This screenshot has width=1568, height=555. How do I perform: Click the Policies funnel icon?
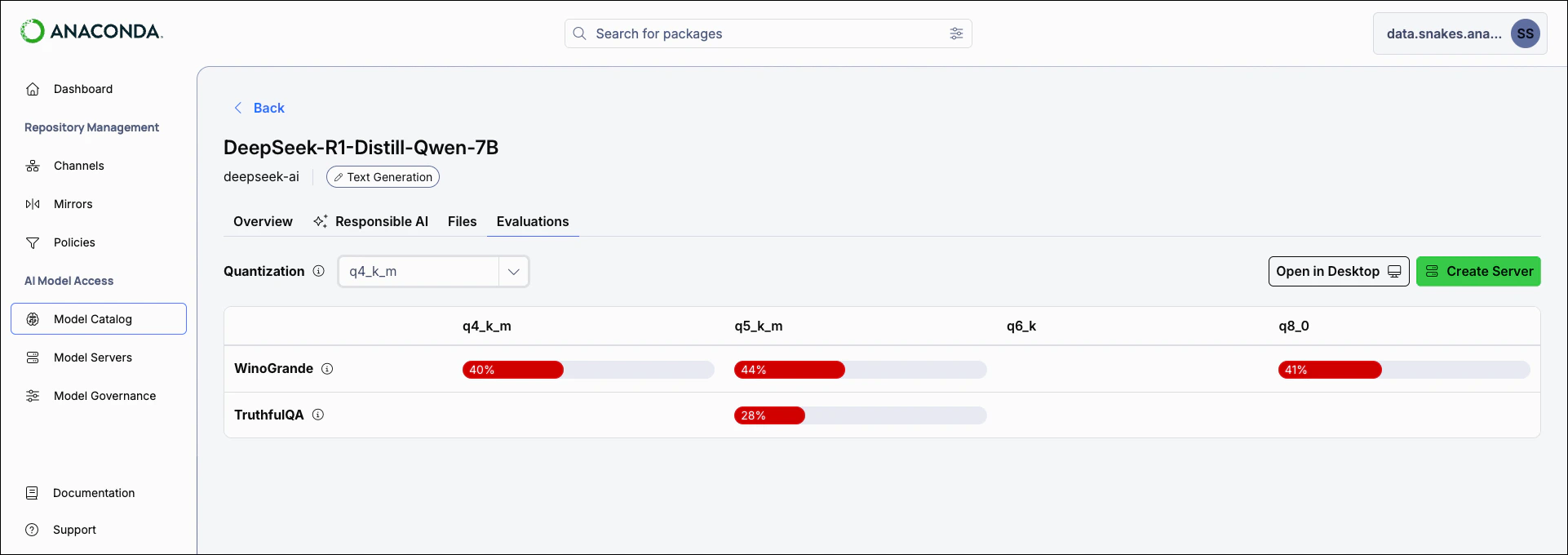pyautogui.click(x=33, y=242)
